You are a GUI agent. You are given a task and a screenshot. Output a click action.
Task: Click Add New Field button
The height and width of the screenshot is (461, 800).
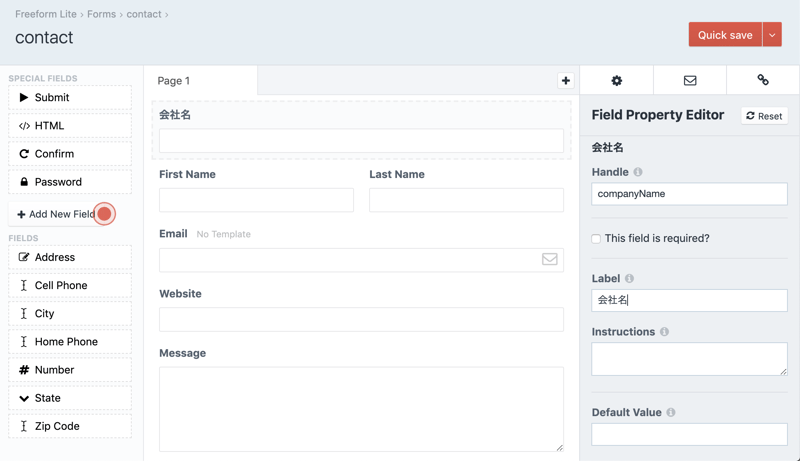pos(56,214)
